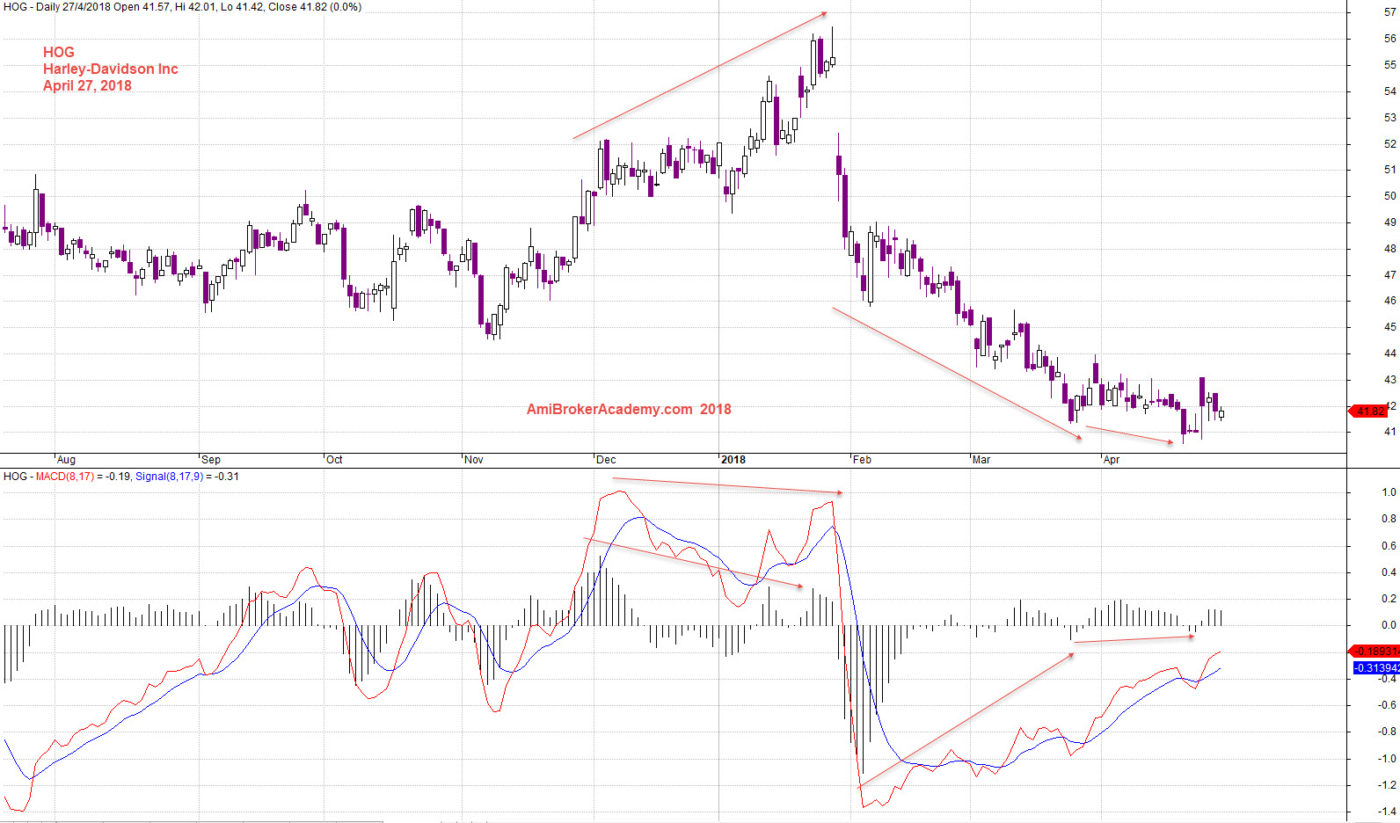Select the 43 price level on the price axis
Viewport: 1400px width, 823px height.
[1389, 379]
